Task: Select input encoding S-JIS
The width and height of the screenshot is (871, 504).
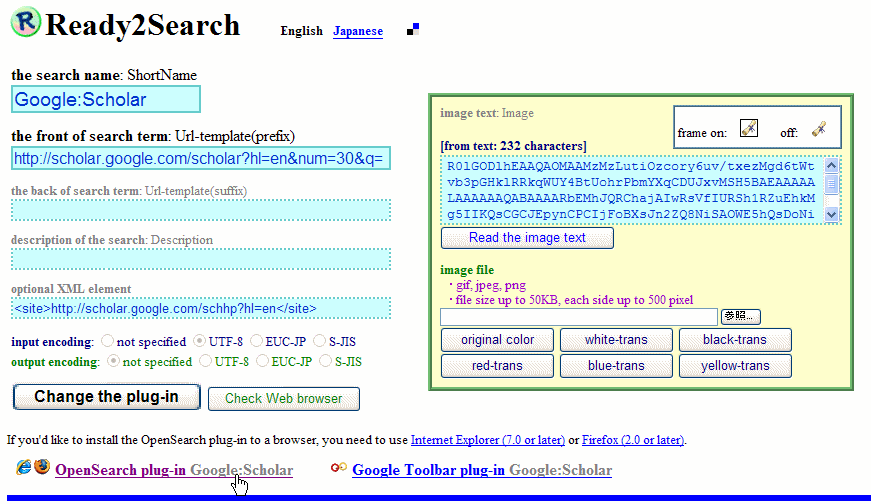Action: (x=319, y=341)
